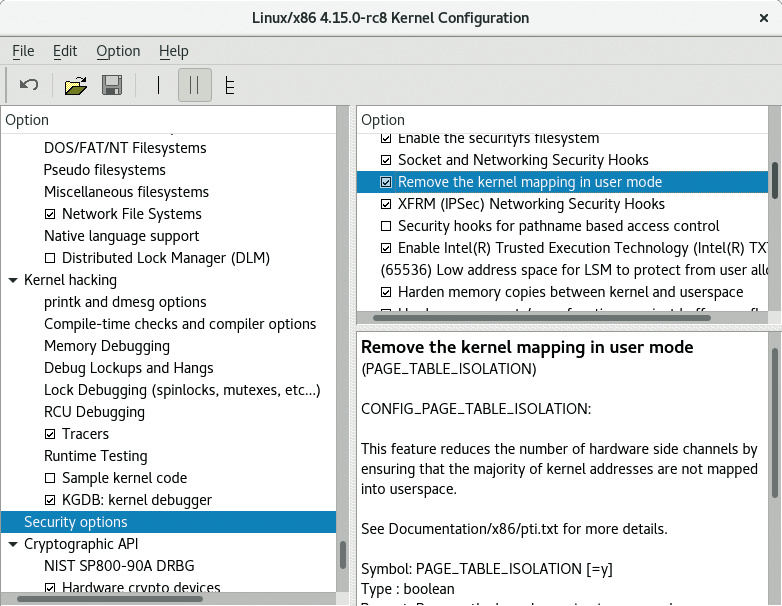Enable Distributed Lock Manager (DLM) checkbox

pyautogui.click(x=51, y=258)
